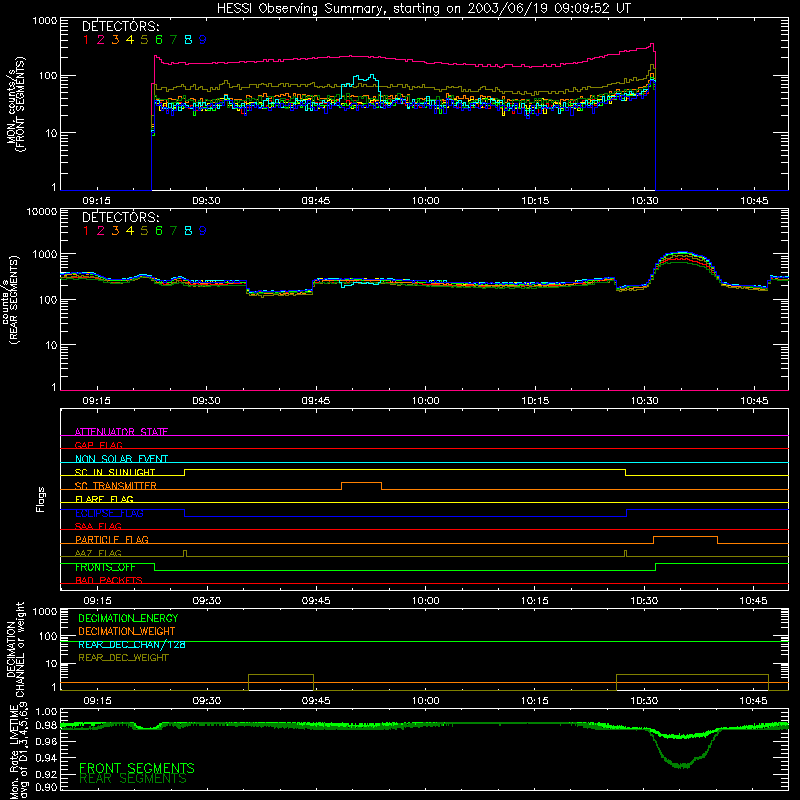The width and height of the screenshot is (800, 800).
Task: Click the 1.00 livetime axis value
Action: [46, 711]
